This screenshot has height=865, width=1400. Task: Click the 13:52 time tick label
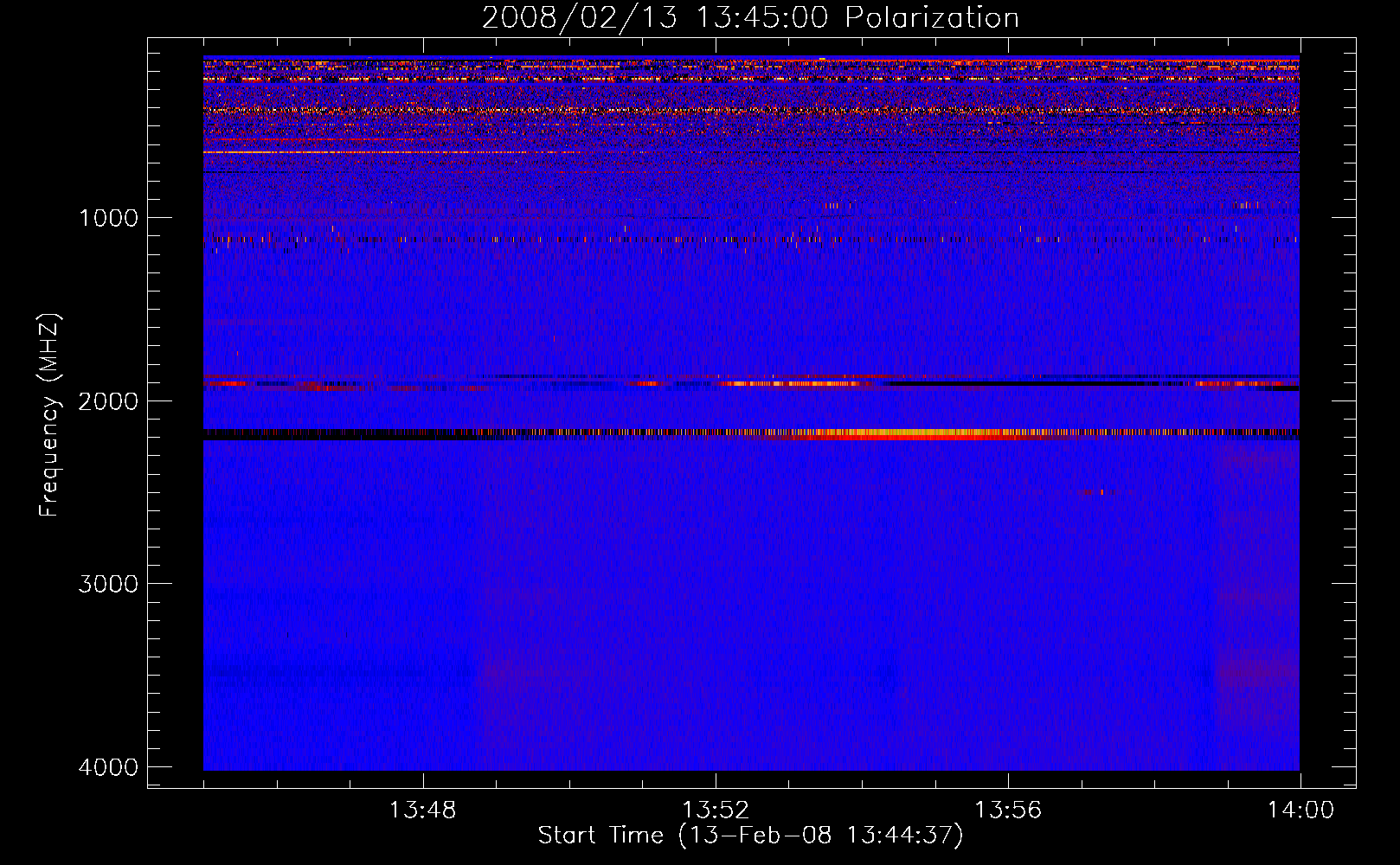(715, 811)
